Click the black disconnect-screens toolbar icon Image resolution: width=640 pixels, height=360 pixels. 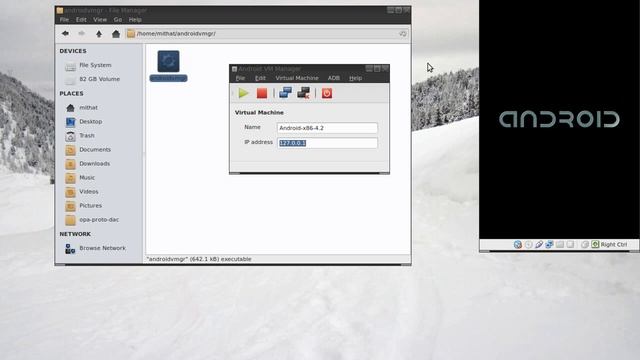pos(303,93)
